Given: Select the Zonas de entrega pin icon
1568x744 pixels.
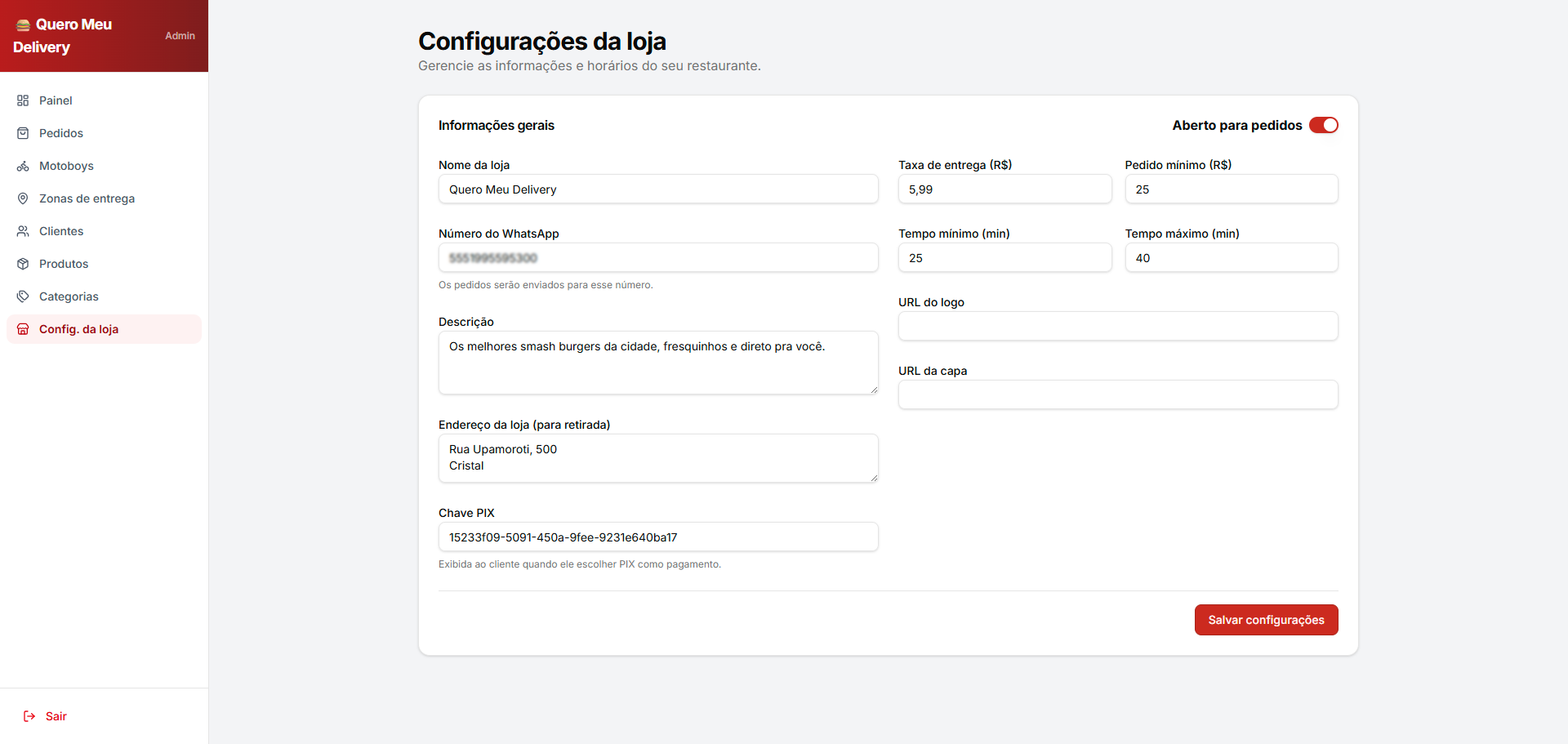Looking at the screenshot, I should coord(22,198).
